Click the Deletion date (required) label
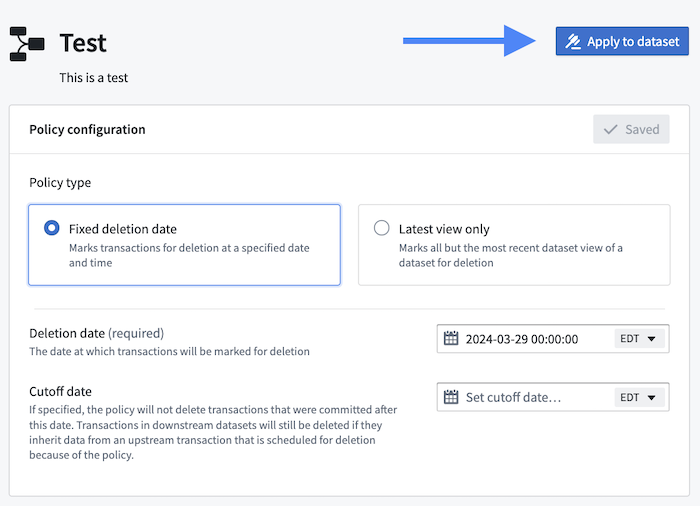700x506 pixels. click(x=97, y=333)
